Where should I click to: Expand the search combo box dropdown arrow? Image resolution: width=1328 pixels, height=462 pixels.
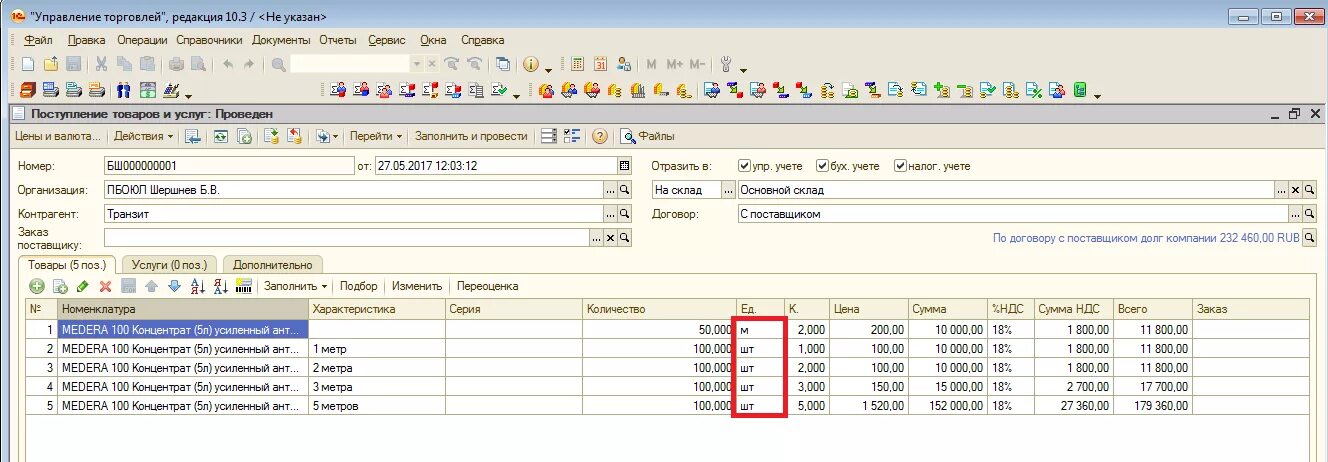pos(417,64)
